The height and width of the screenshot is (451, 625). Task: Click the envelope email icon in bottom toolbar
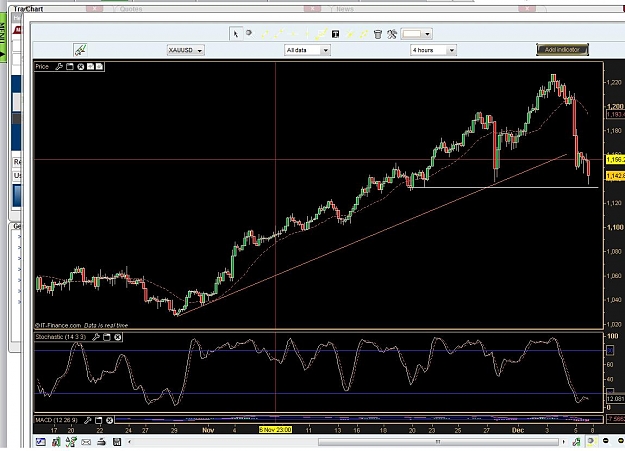[86, 442]
